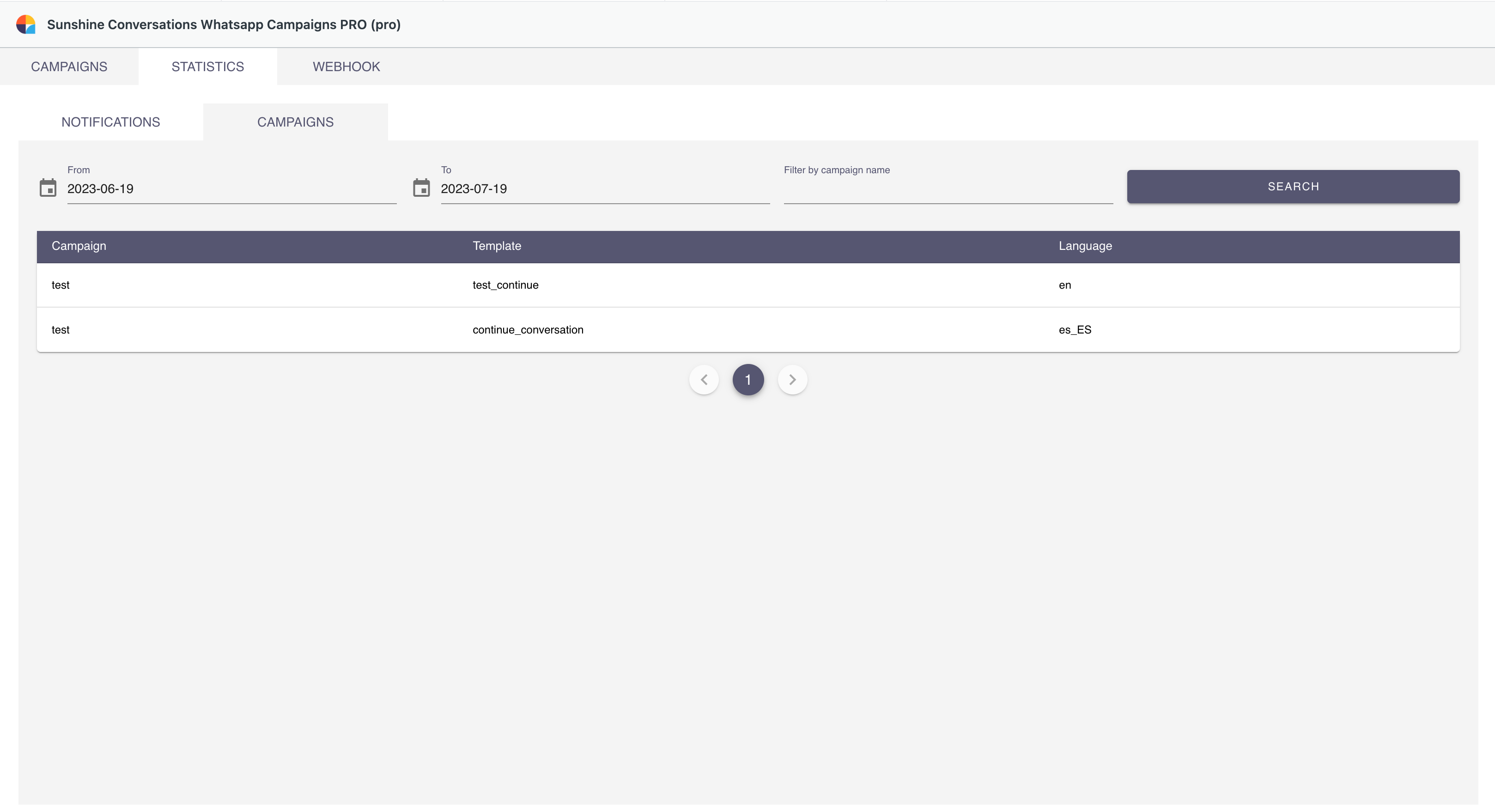This screenshot has height=812, width=1495.
Task: Open the To date calendar icon
Action: tap(421, 188)
